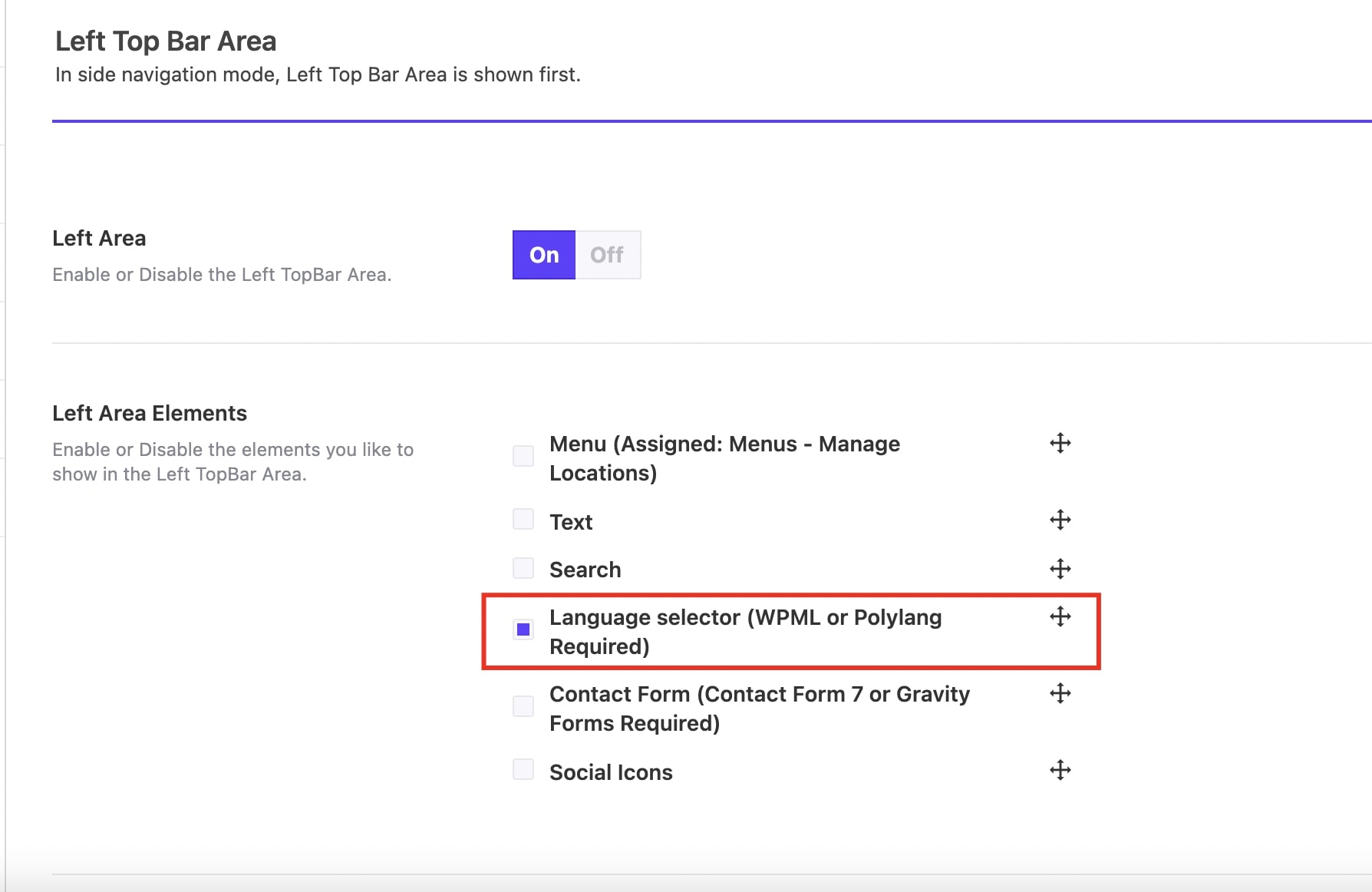
Task: Click the move handle next to Social Icons
Action: (1060, 770)
